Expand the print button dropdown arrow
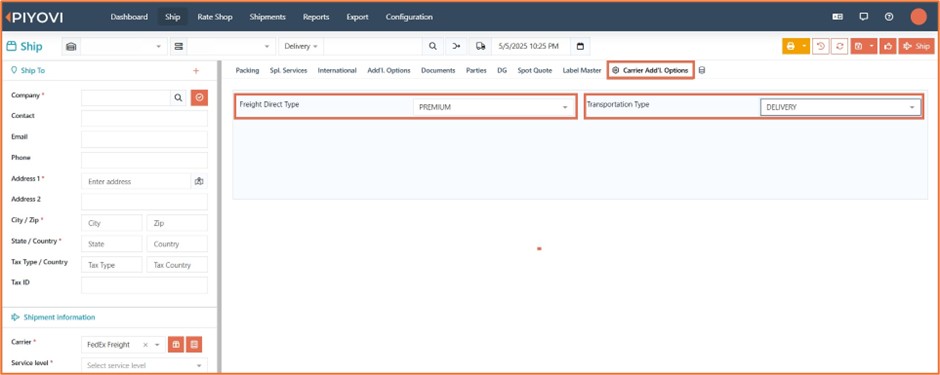 (804, 46)
